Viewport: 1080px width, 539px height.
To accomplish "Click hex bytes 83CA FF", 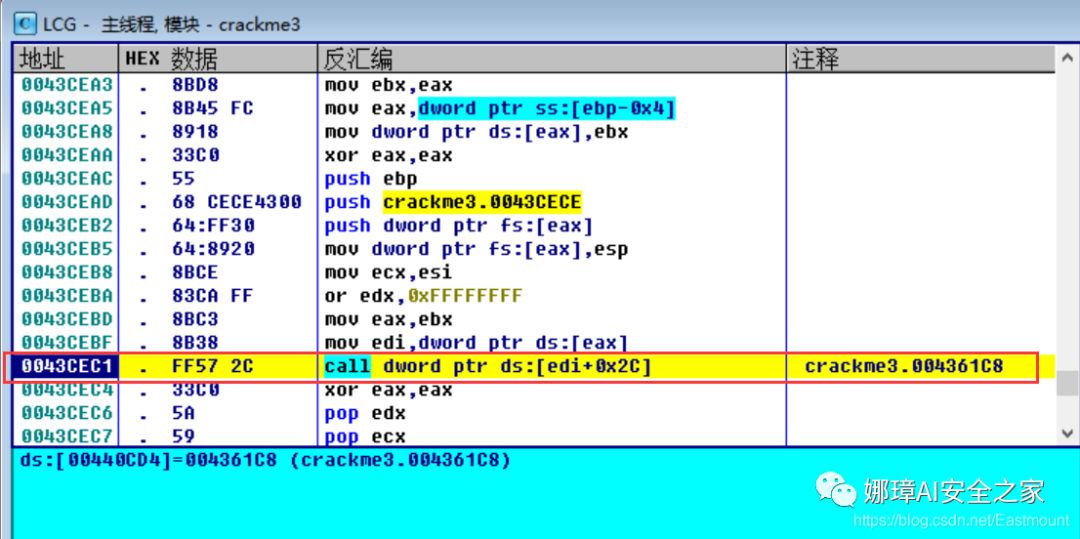I will pyautogui.click(x=213, y=296).
